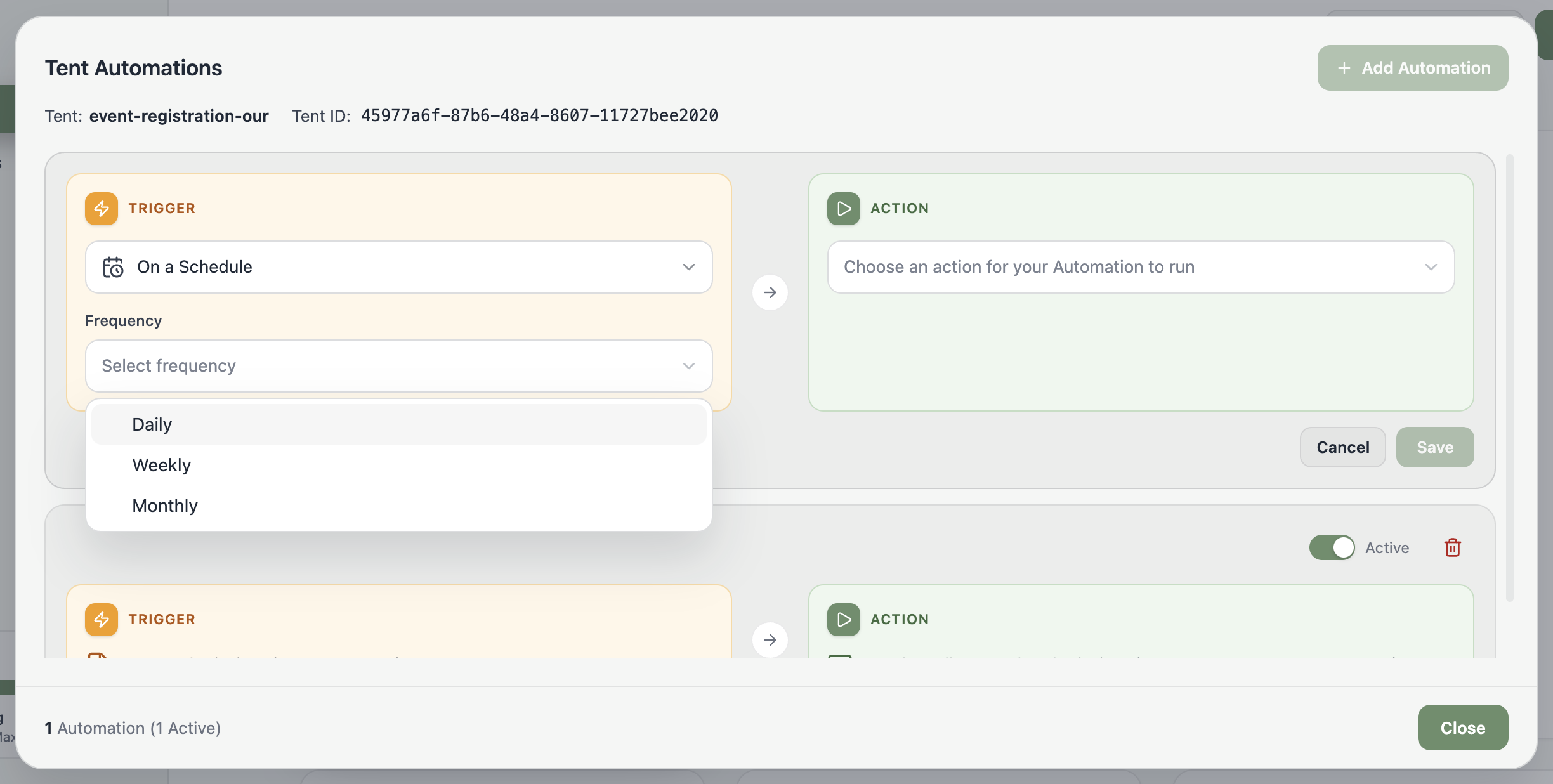1553x784 pixels.
Task: Click the Tent Automations title
Action: [x=134, y=68]
